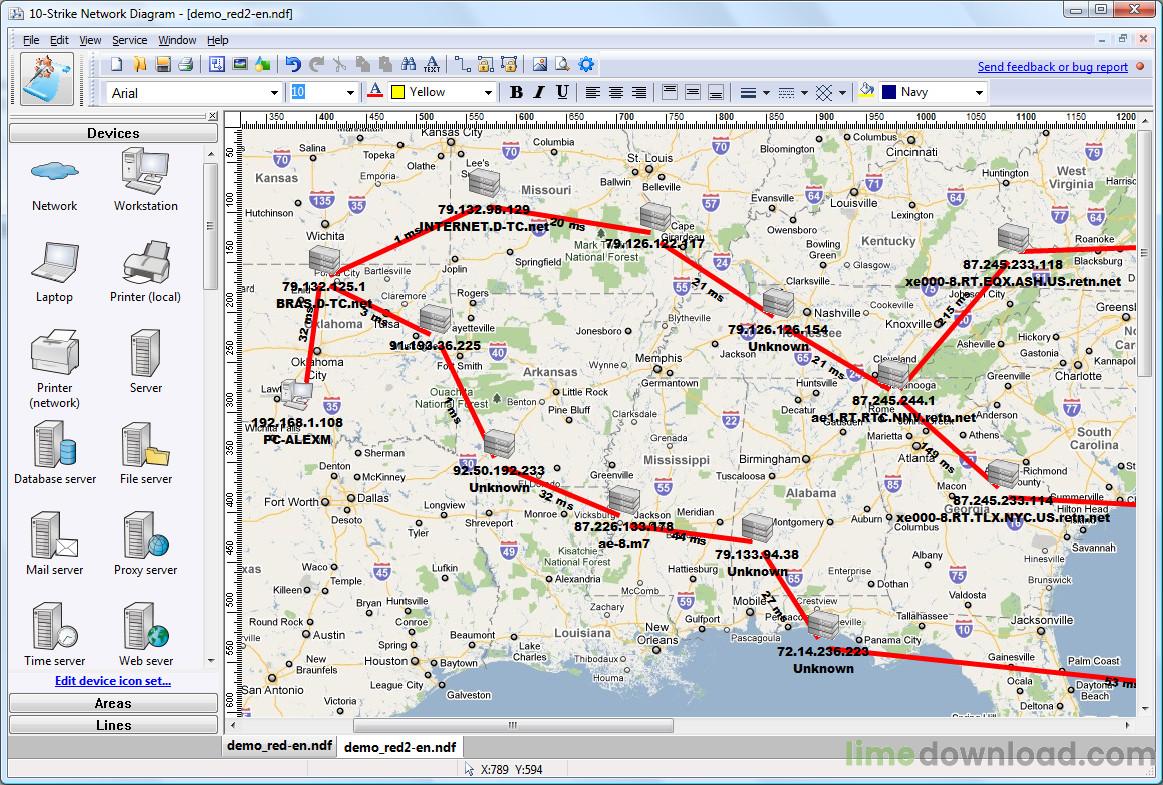Select the Add text tool icon
1163x785 pixels.
[432, 65]
